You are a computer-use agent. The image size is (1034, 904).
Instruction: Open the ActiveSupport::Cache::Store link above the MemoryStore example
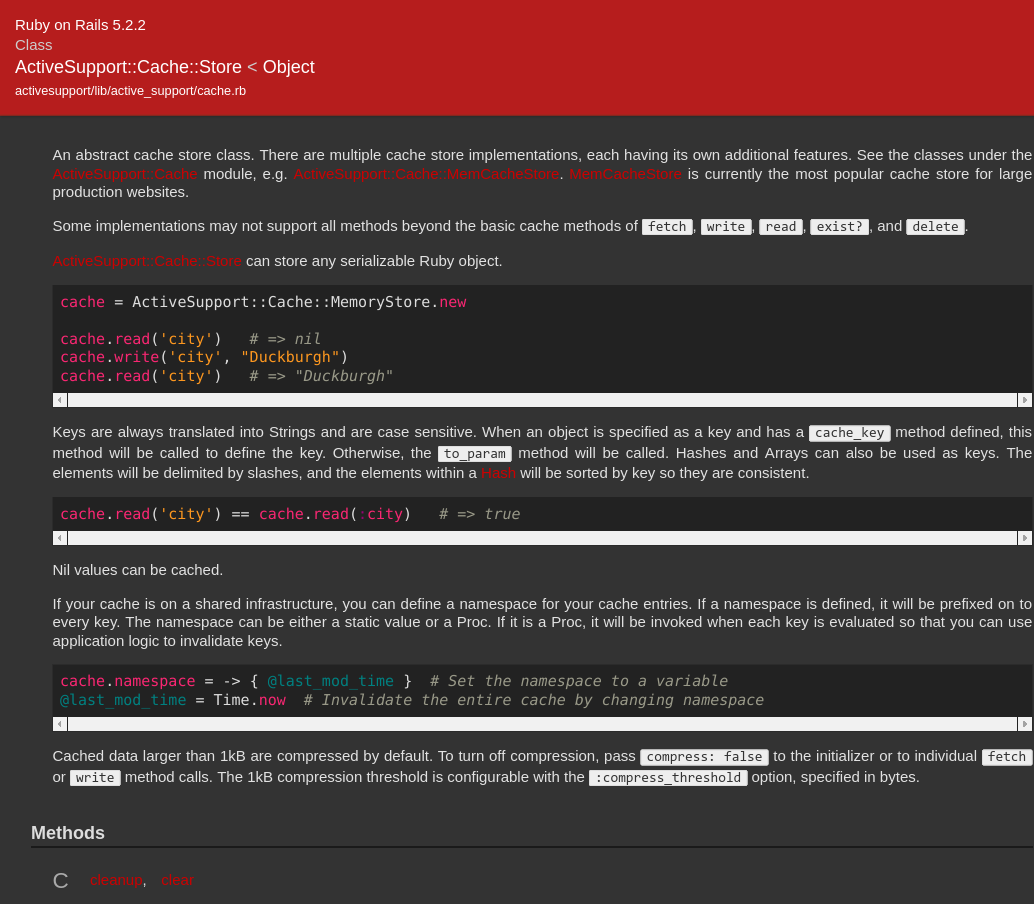point(147,261)
